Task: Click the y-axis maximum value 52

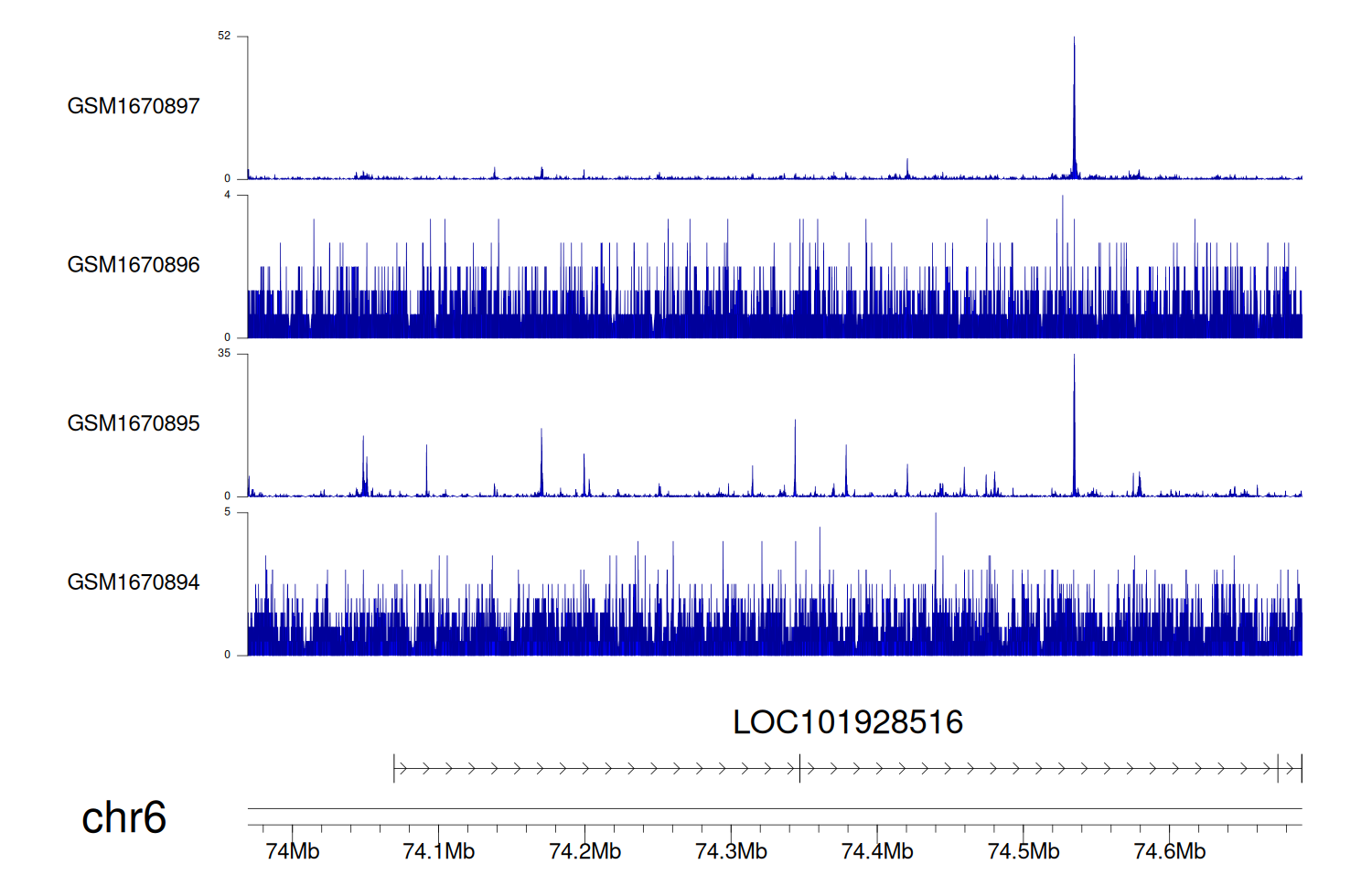Action: pyautogui.click(x=224, y=37)
